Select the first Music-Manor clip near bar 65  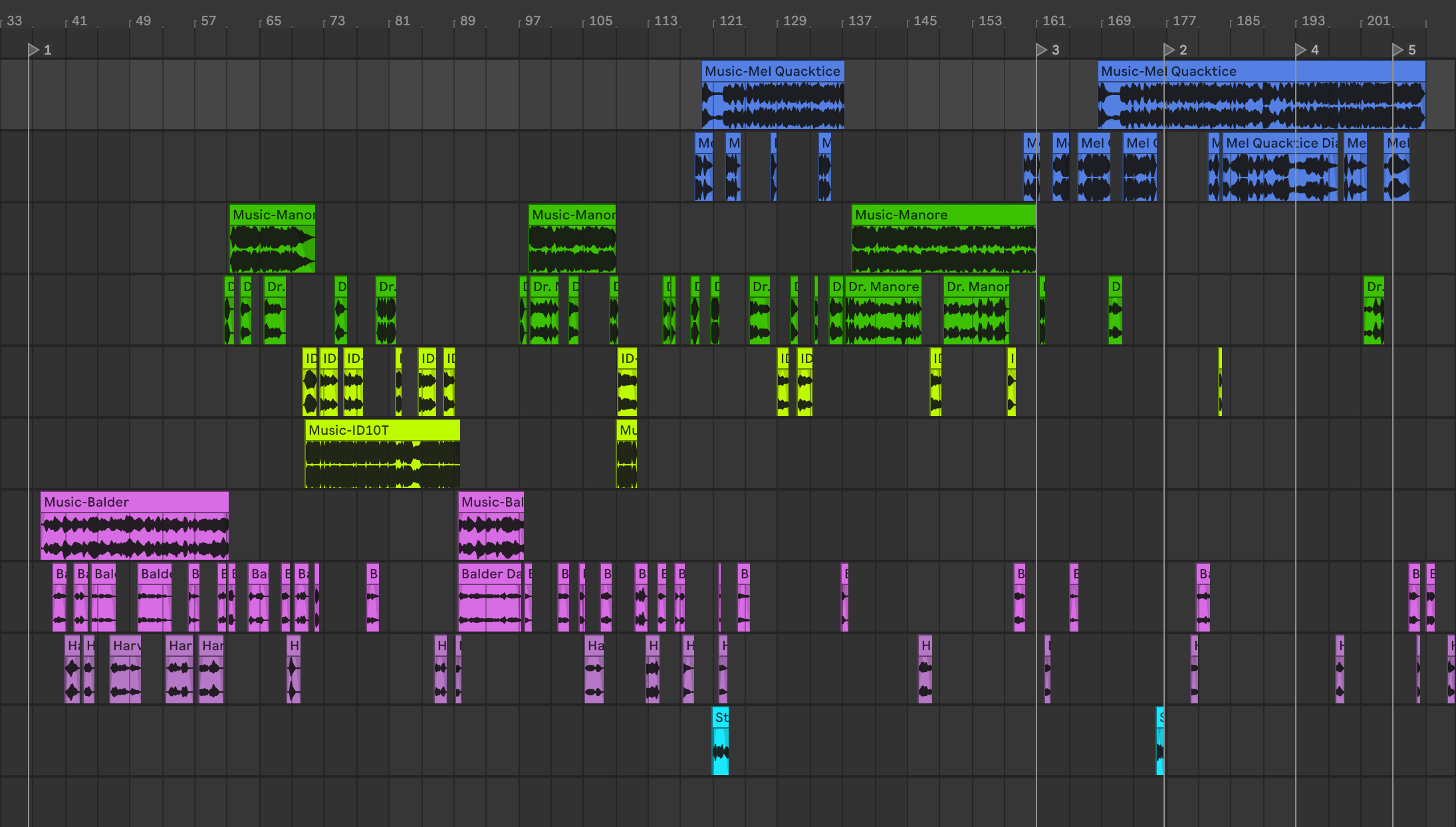point(272,215)
